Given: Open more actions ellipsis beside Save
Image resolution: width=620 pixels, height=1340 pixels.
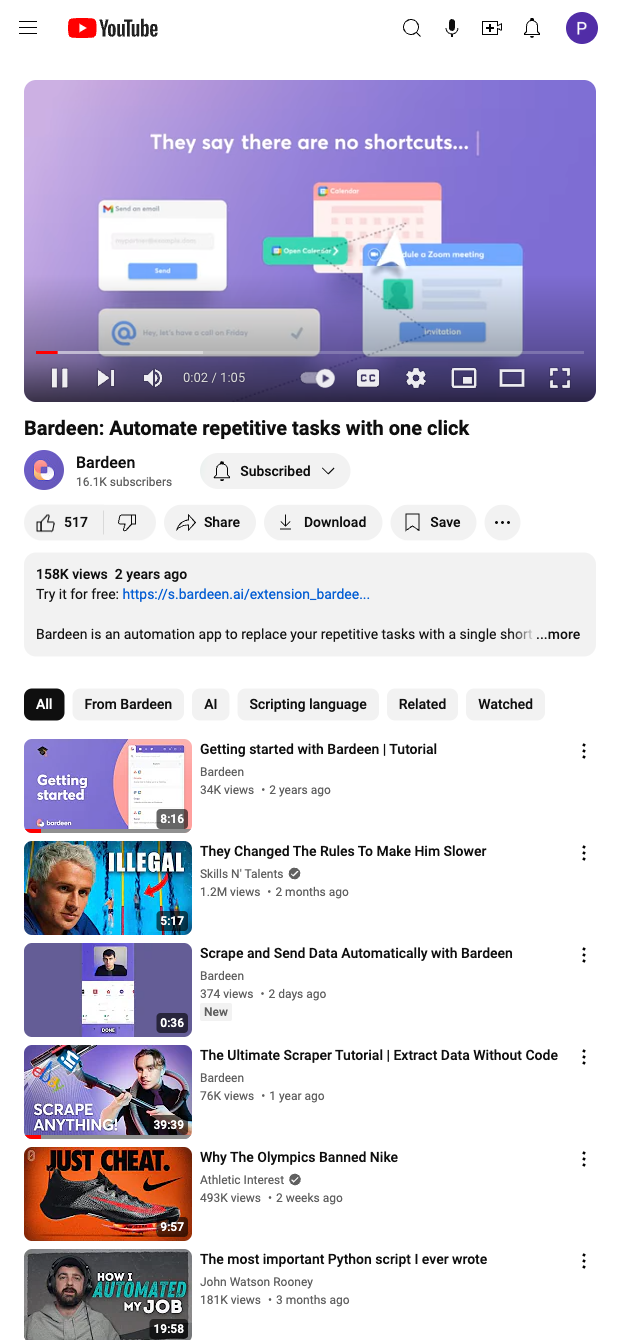Looking at the screenshot, I should [503, 522].
